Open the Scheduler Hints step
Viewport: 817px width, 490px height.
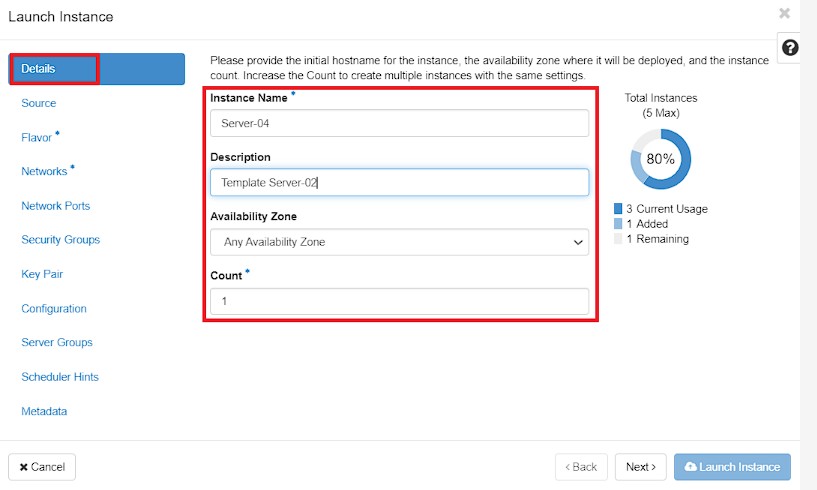(60, 377)
